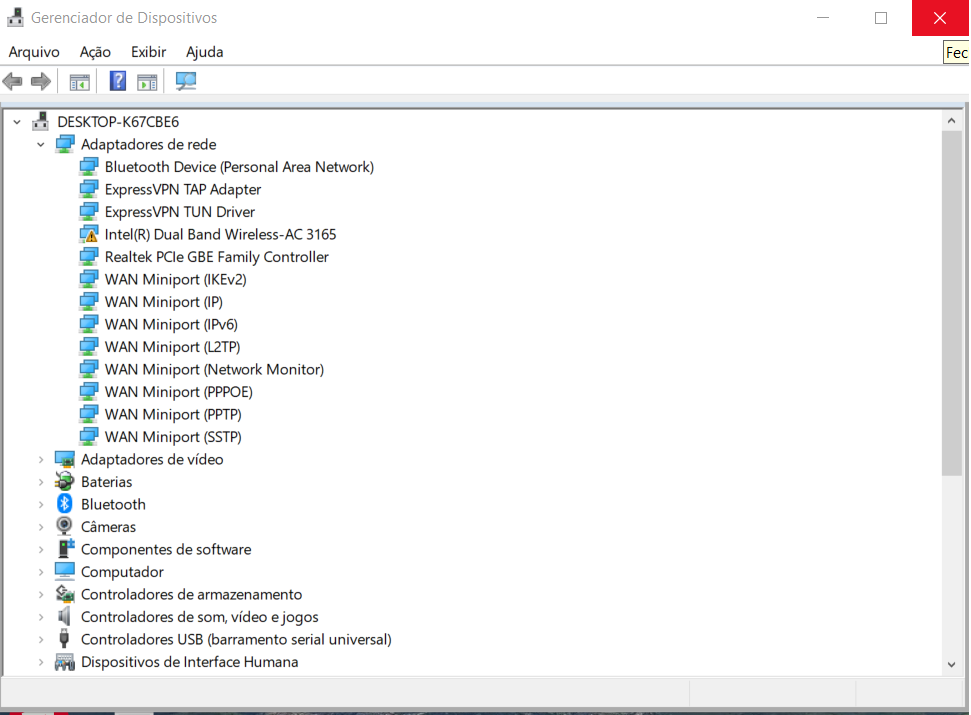Viewport: 971px width, 715px height.
Task: Click the Adaptadores de rede category icon
Action: [x=65, y=144]
